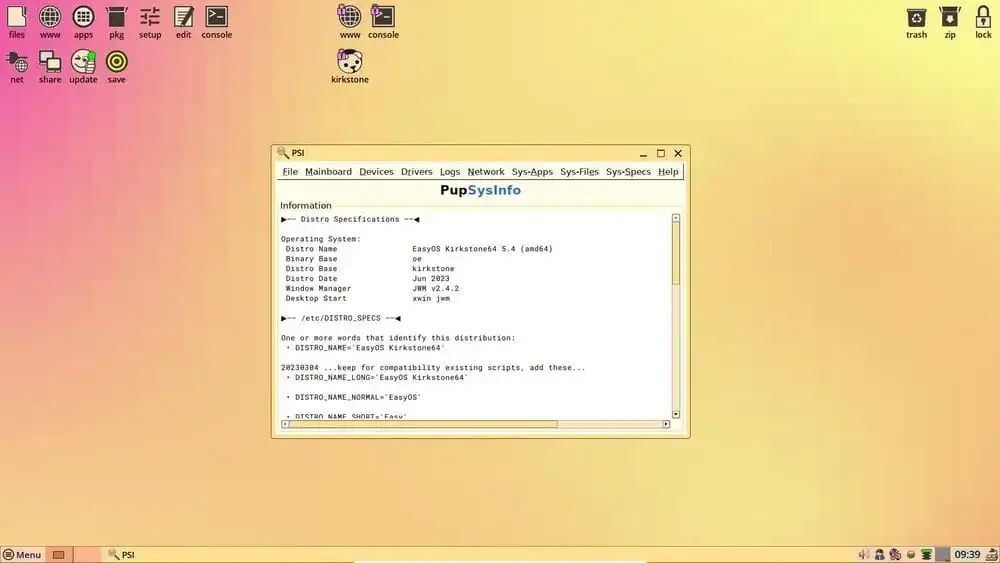
Task: Click the vertical scrollbar down arrow
Action: point(676,414)
